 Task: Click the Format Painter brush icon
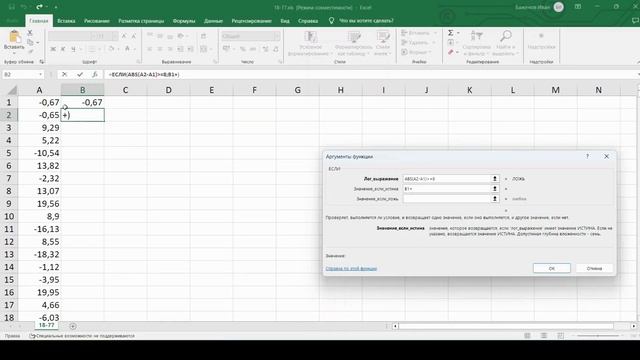tap(30, 51)
